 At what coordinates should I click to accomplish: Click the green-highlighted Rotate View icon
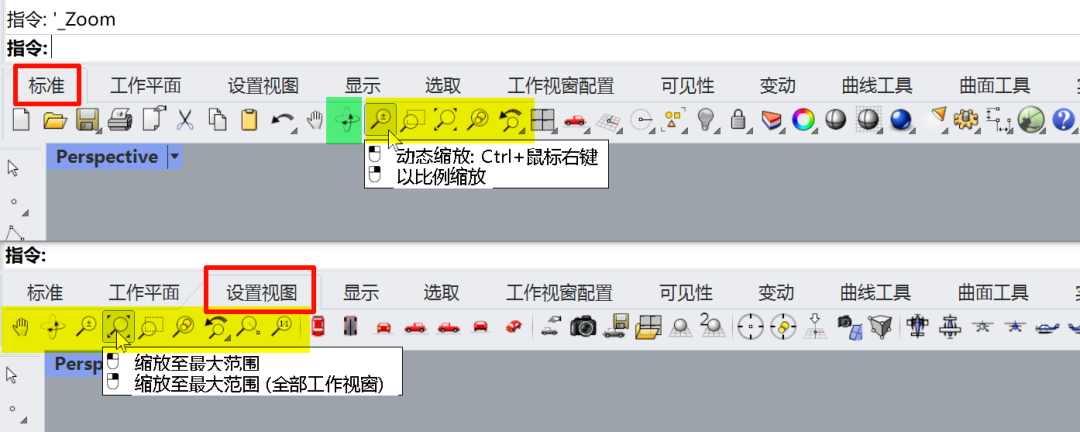pos(346,121)
